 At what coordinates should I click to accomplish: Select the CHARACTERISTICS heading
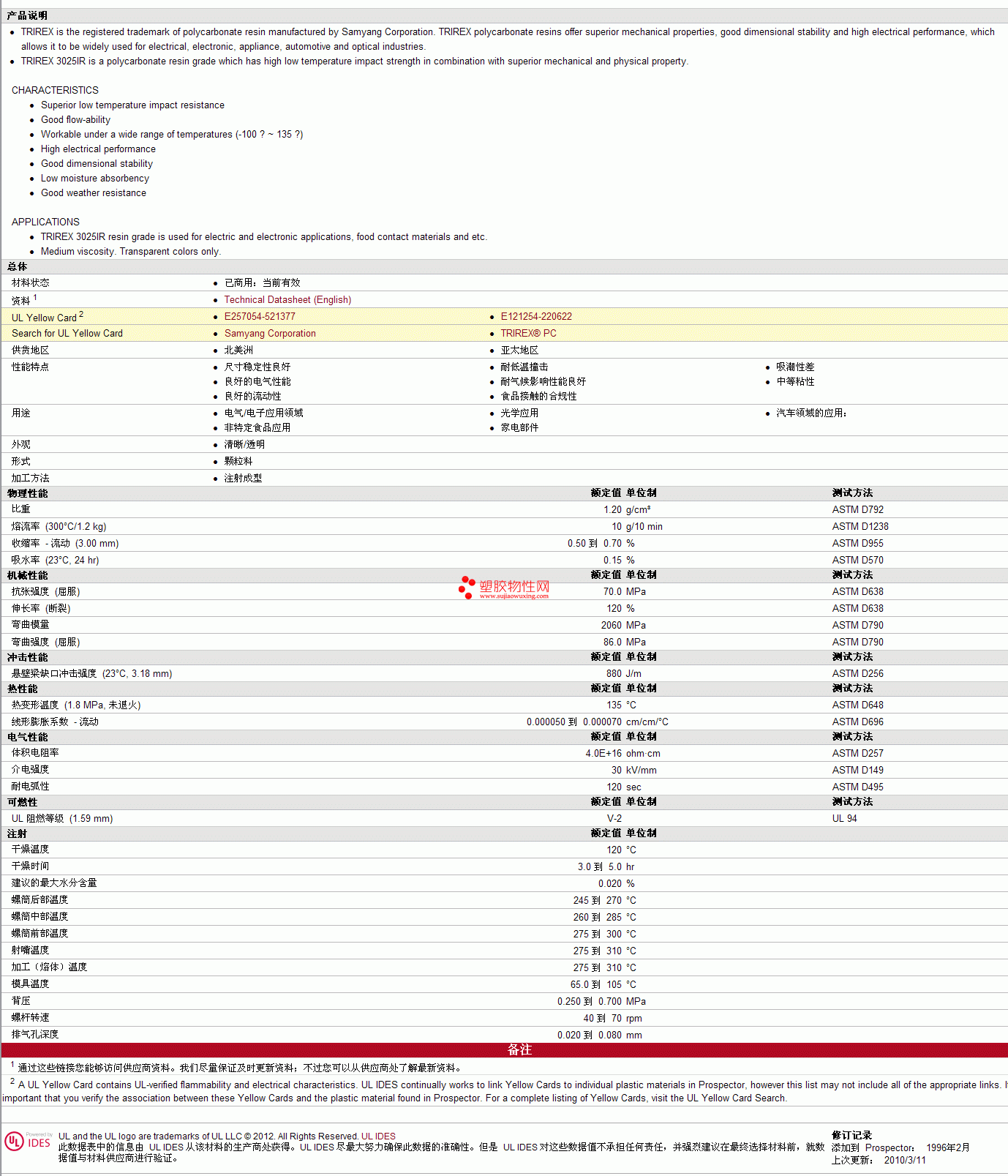pyautogui.click(x=55, y=90)
